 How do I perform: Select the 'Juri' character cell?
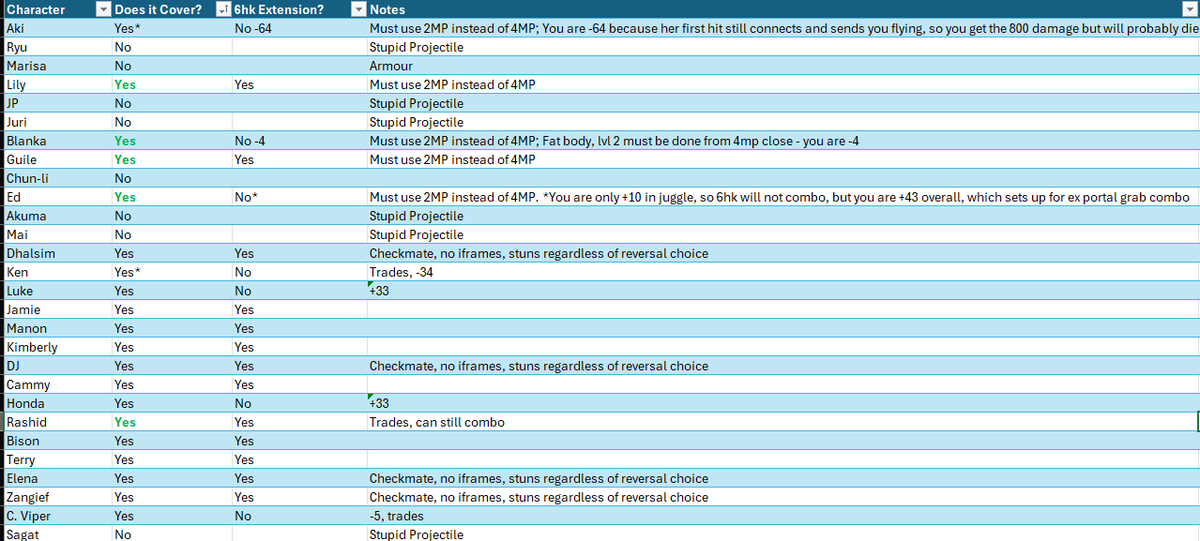coord(56,122)
